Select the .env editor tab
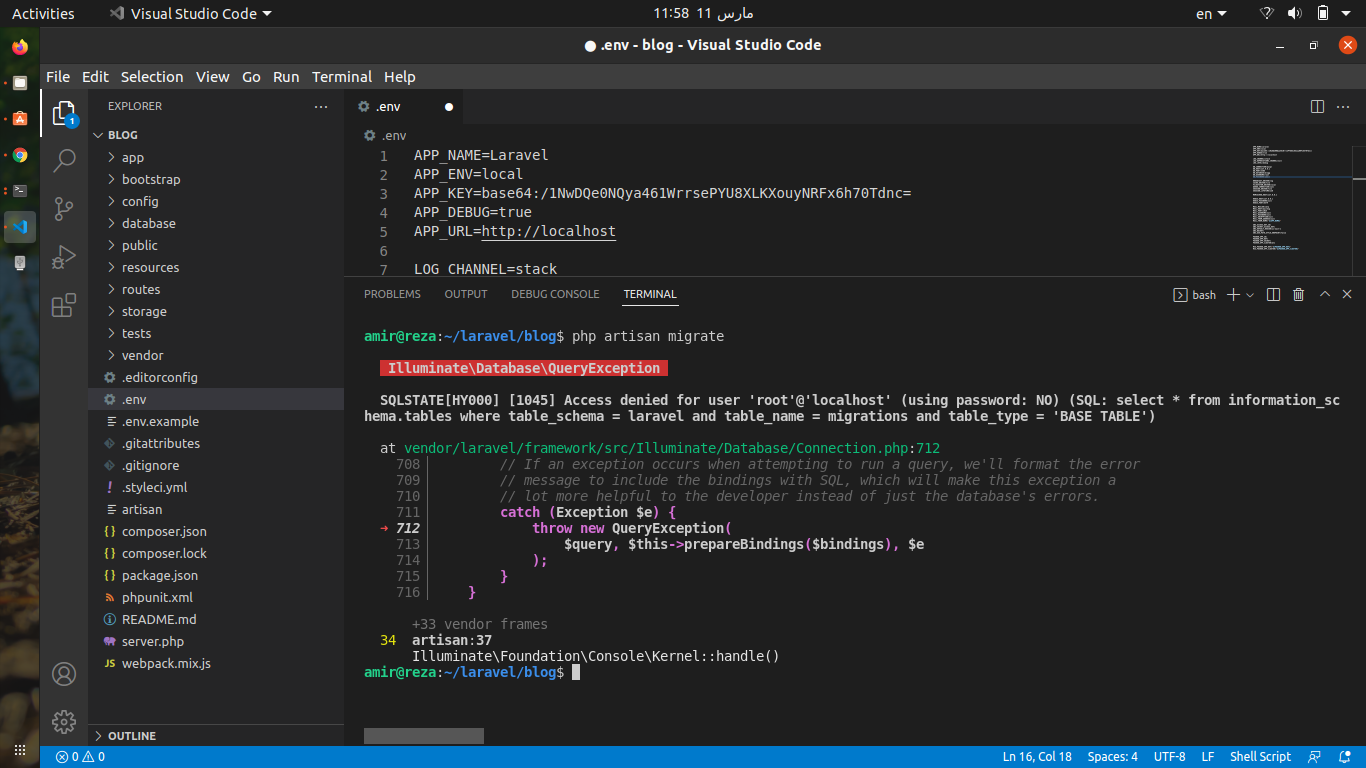1366x768 pixels. coord(403,106)
